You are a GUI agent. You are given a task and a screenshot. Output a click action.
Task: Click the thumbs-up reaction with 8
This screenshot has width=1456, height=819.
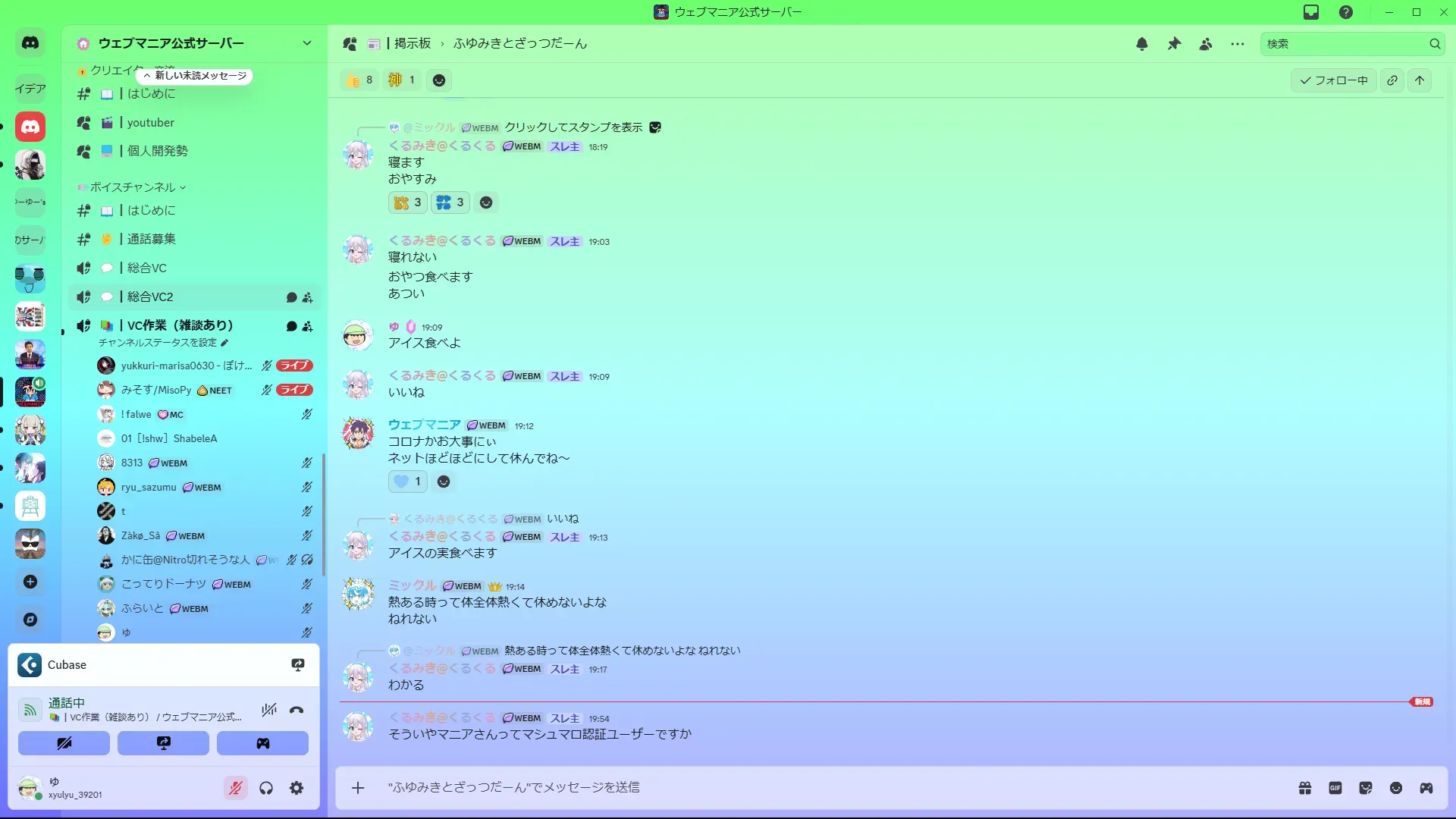click(x=359, y=80)
